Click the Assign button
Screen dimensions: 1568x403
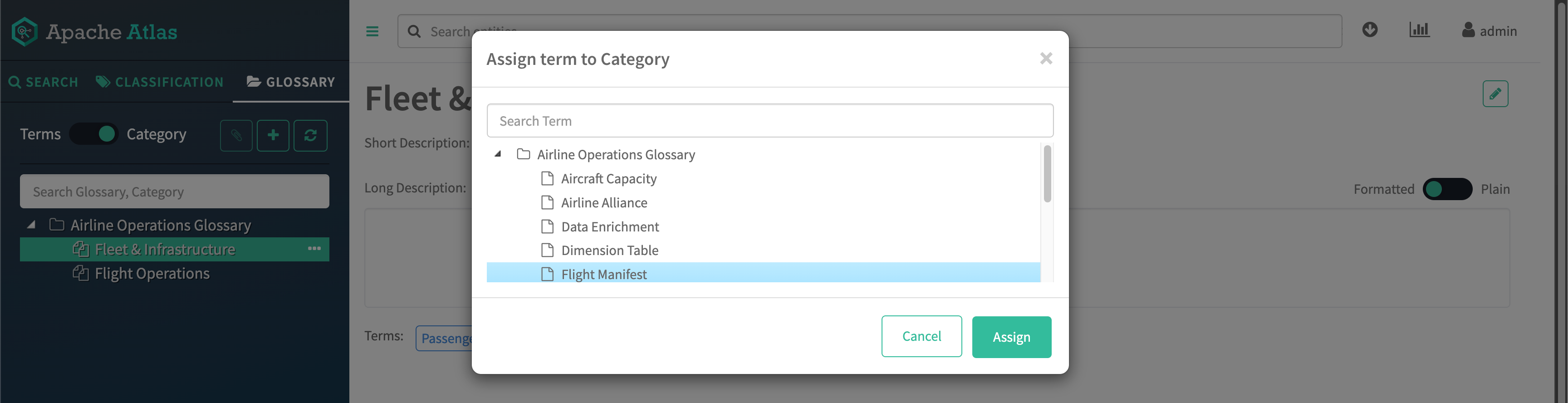(1011, 337)
